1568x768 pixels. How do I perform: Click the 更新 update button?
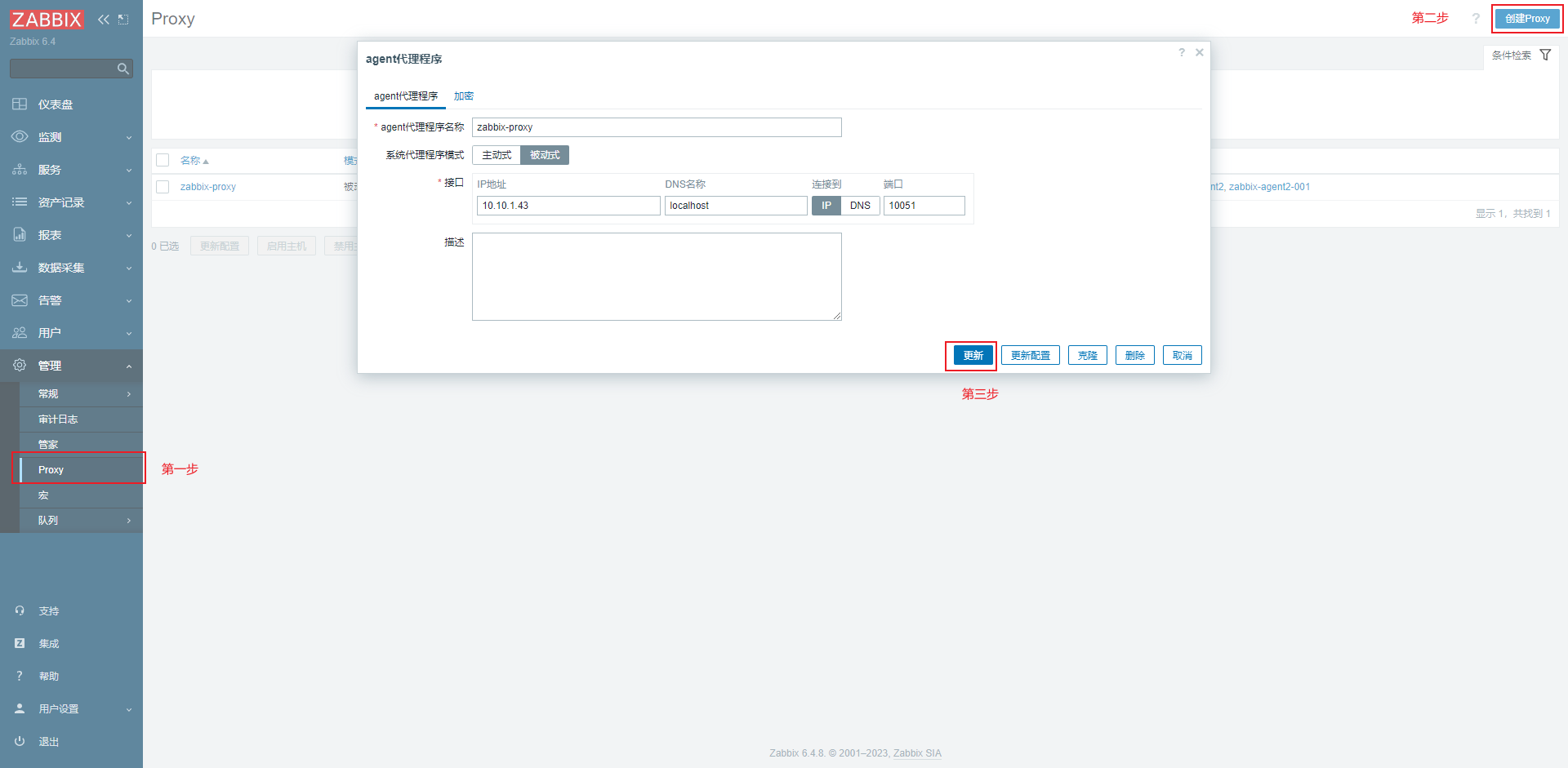(x=973, y=356)
